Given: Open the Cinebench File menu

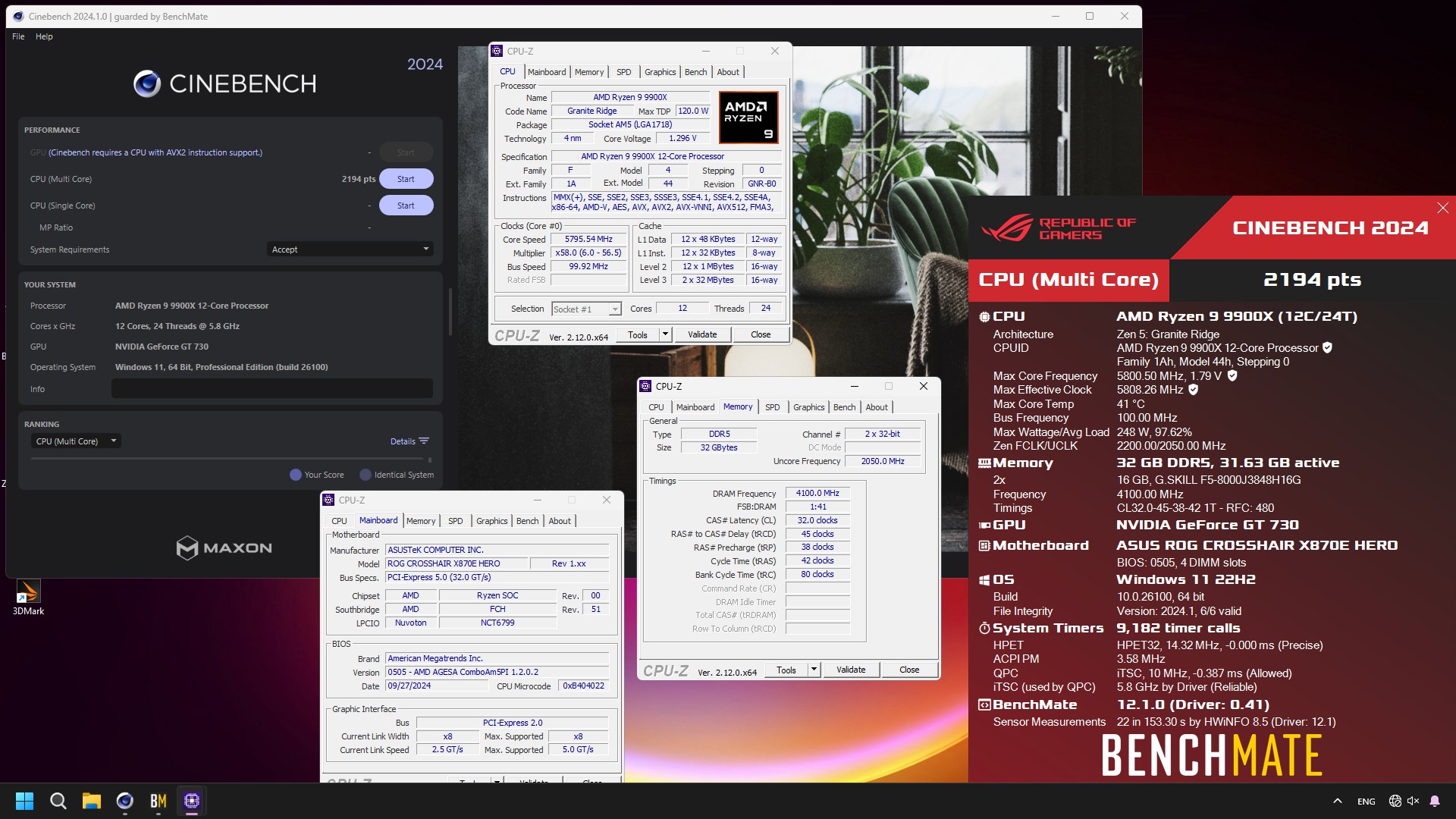Looking at the screenshot, I should pyautogui.click(x=18, y=36).
